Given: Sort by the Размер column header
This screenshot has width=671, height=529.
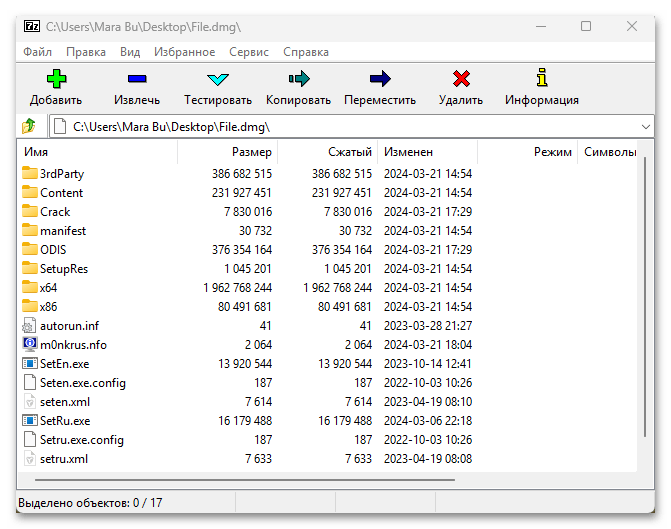Looking at the screenshot, I should [x=228, y=152].
